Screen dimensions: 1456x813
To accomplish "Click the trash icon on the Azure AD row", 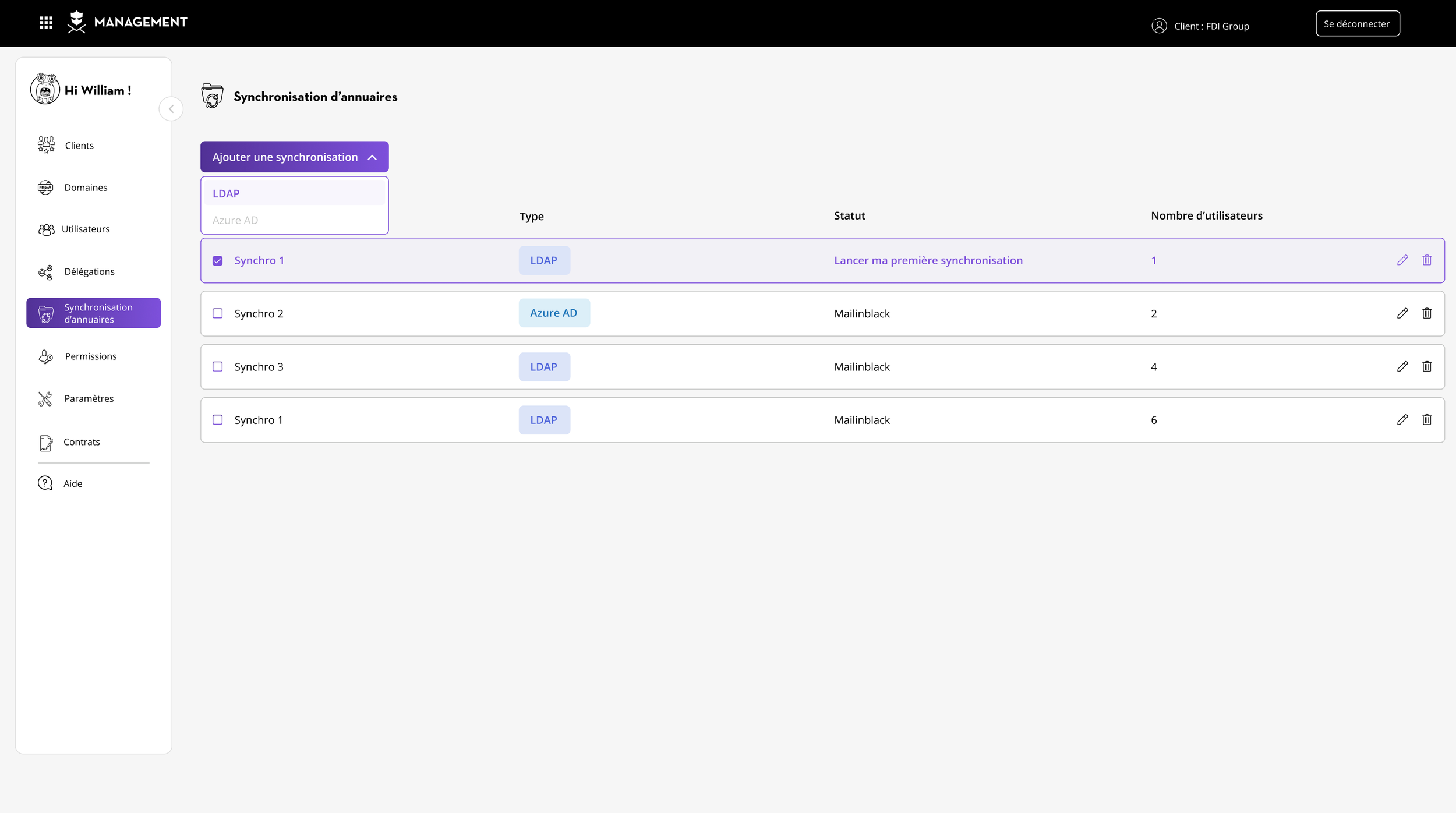I will click(x=1427, y=313).
